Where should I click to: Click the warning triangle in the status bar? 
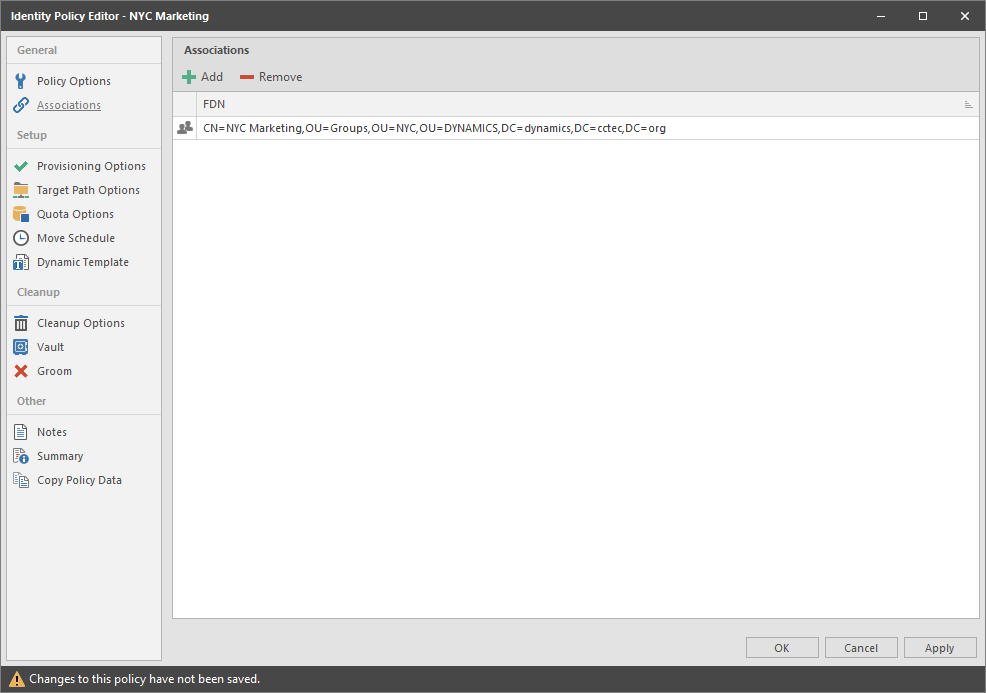[17, 679]
